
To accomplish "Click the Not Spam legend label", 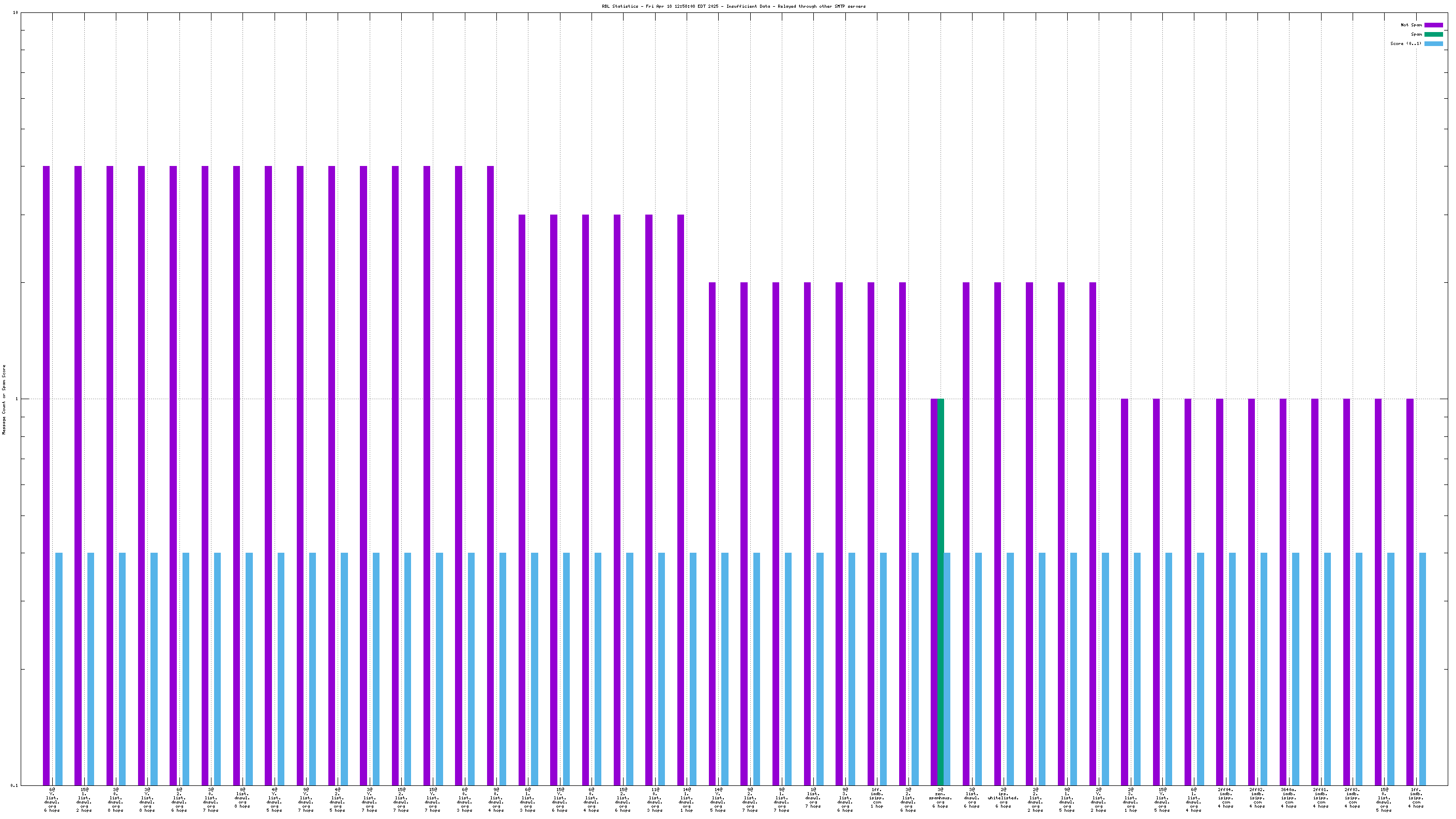I will coord(1411,25).
